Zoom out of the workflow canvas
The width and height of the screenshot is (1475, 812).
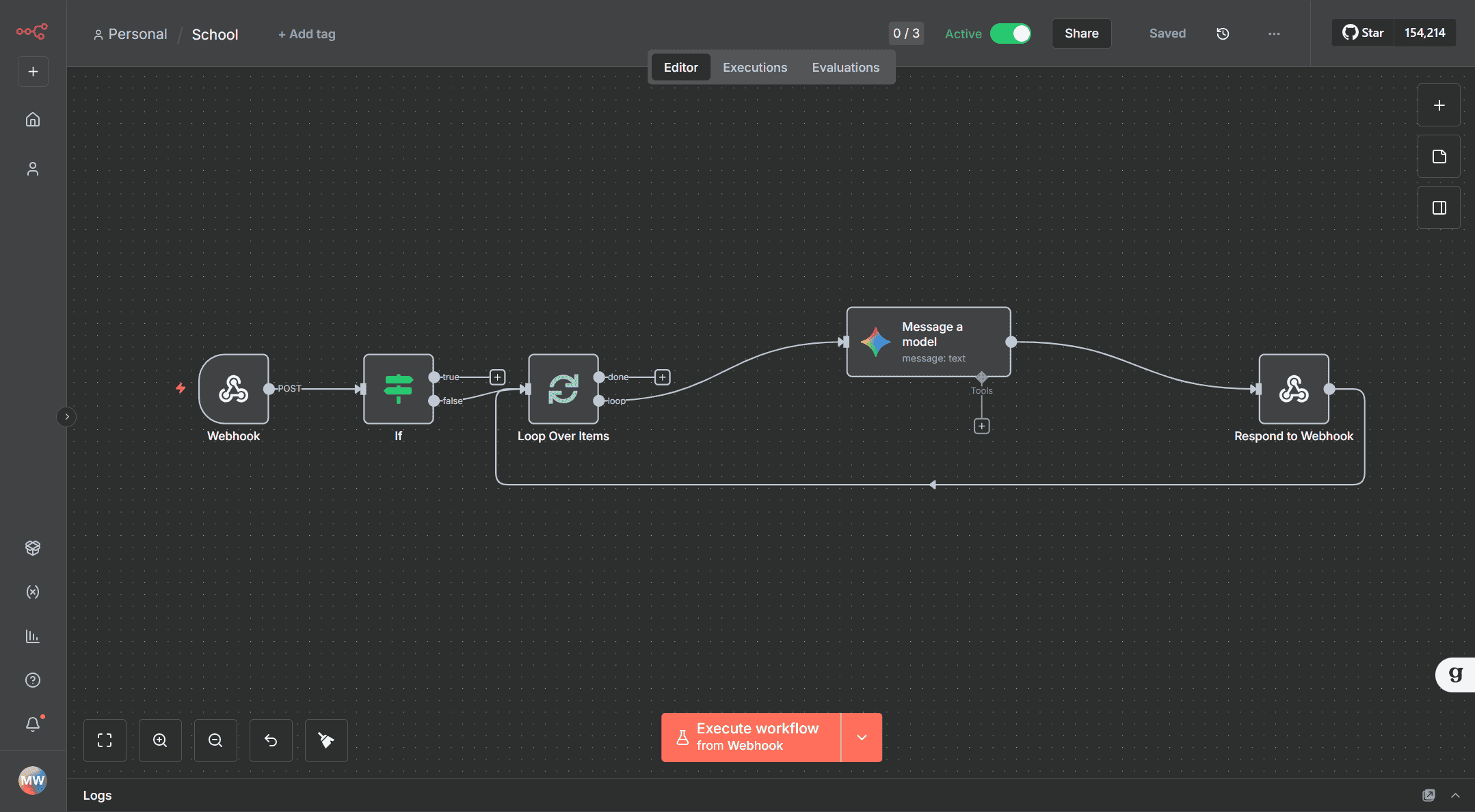(x=215, y=740)
